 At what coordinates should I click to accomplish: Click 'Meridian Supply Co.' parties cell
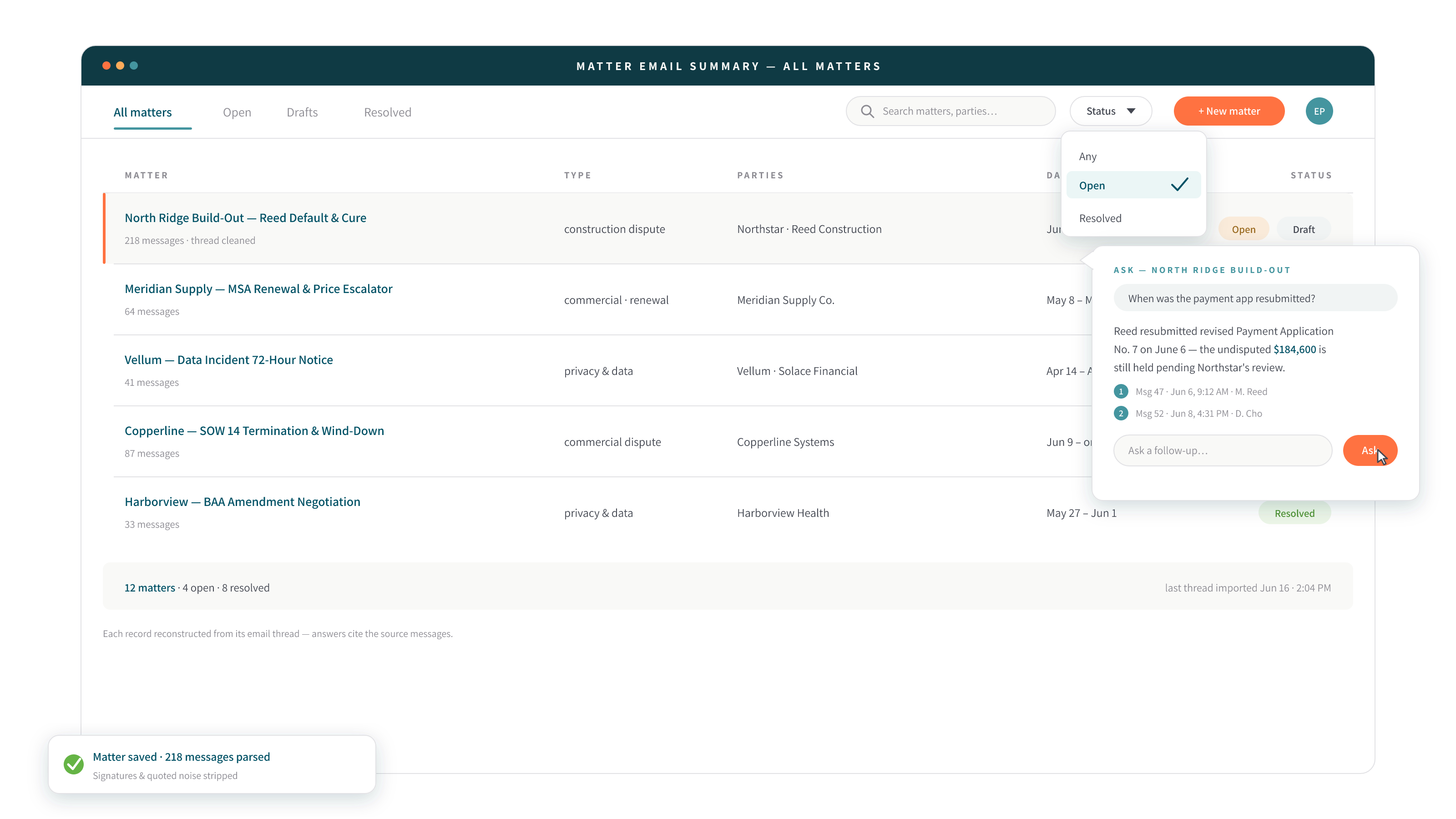[785, 300]
